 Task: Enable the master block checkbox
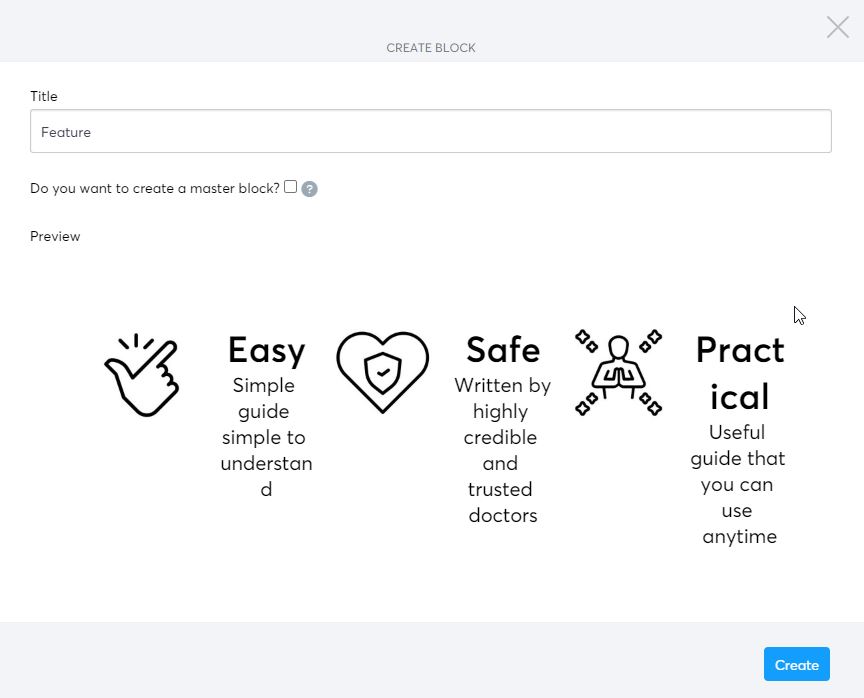(x=290, y=187)
